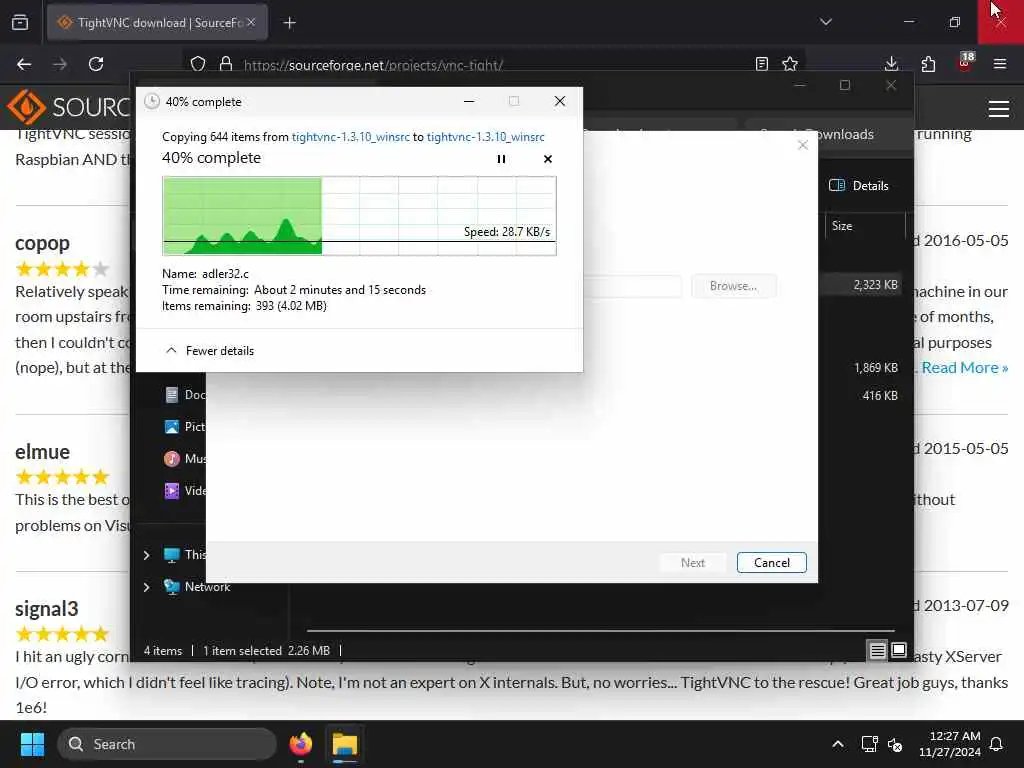Switch to details list view in Explorer
Viewport: 1024px width, 768px height.
point(877,650)
